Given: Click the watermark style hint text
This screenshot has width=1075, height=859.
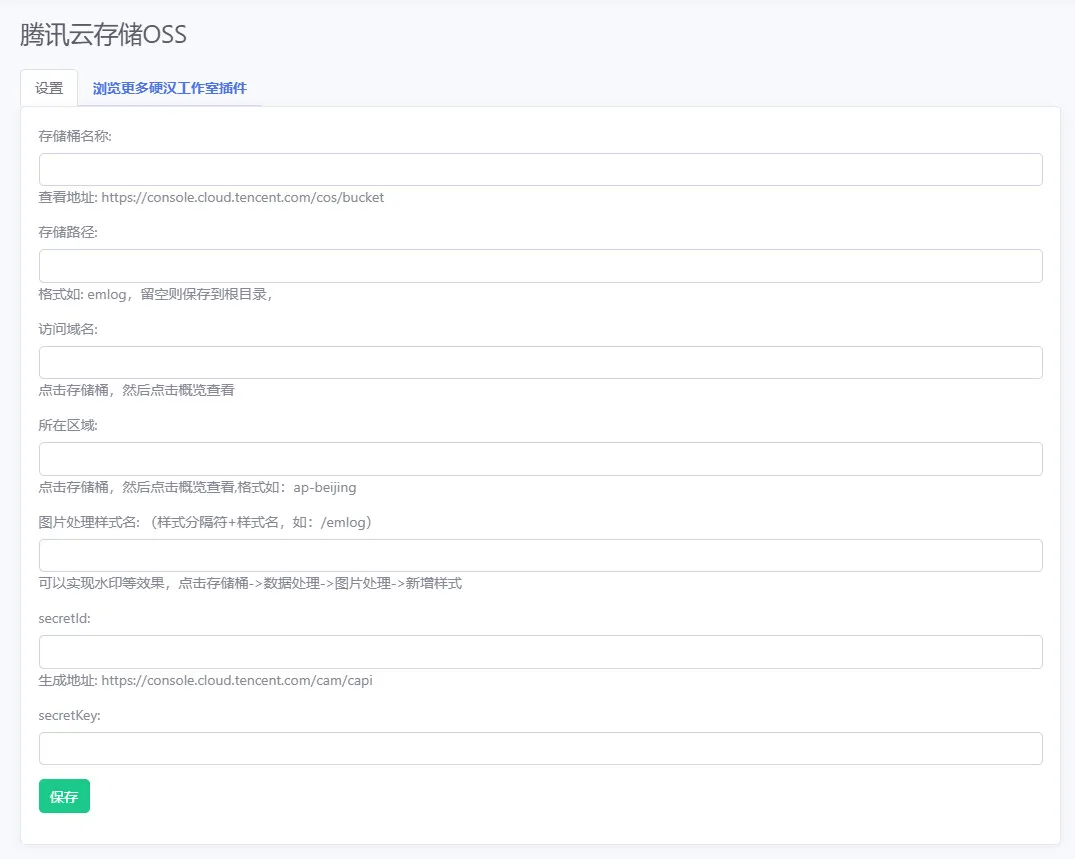Looking at the screenshot, I should point(250,583).
